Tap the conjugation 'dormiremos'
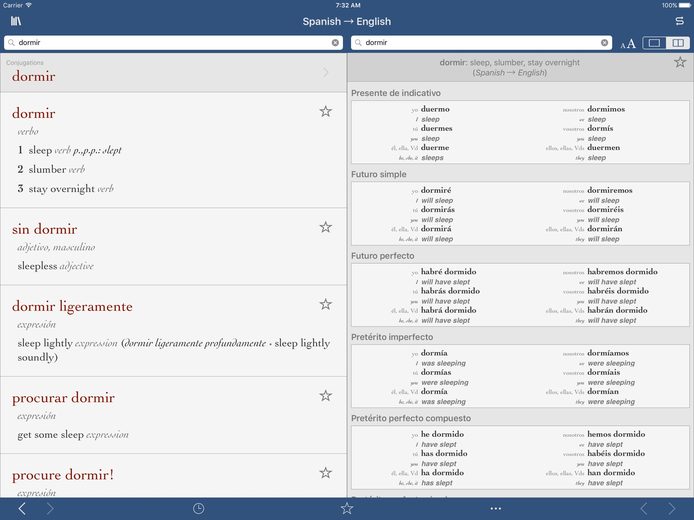Image resolution: width=694 pixels, height=520 pixels. tap(609, 190)
